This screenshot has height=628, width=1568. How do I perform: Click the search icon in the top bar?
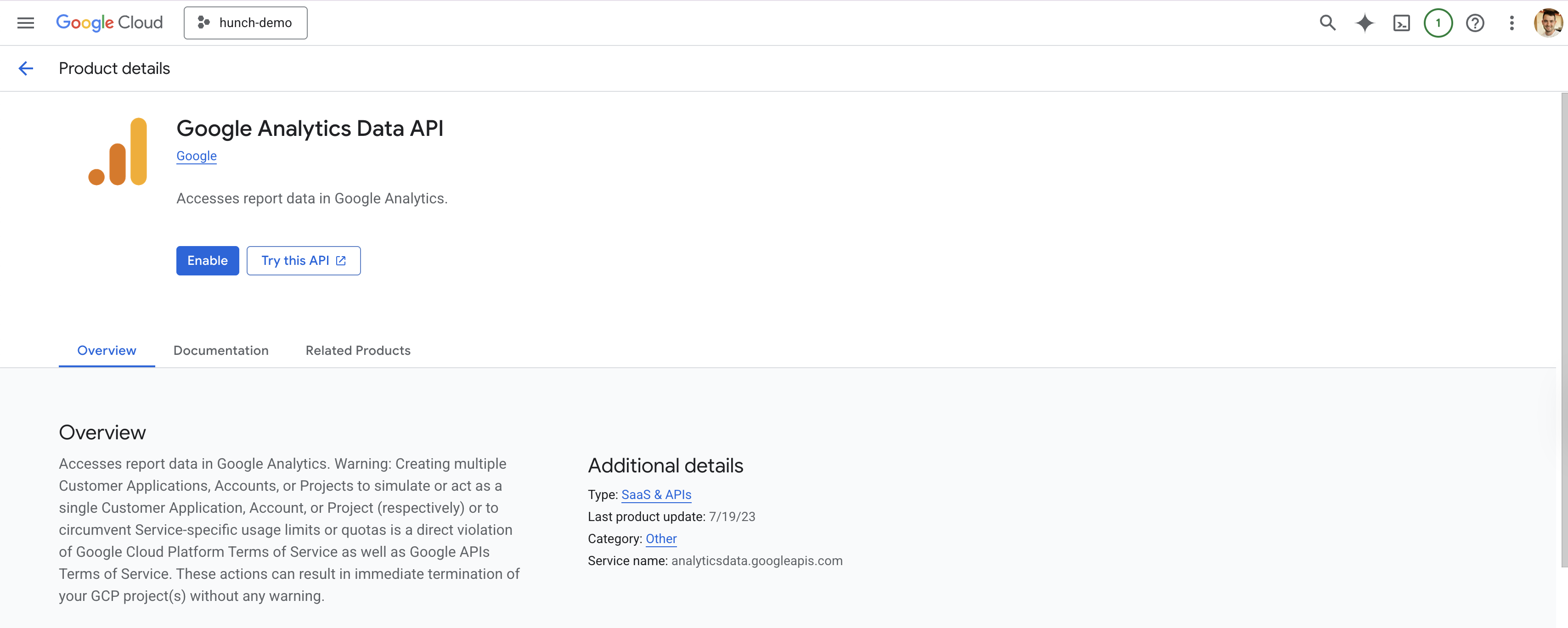coord(1328,22)
